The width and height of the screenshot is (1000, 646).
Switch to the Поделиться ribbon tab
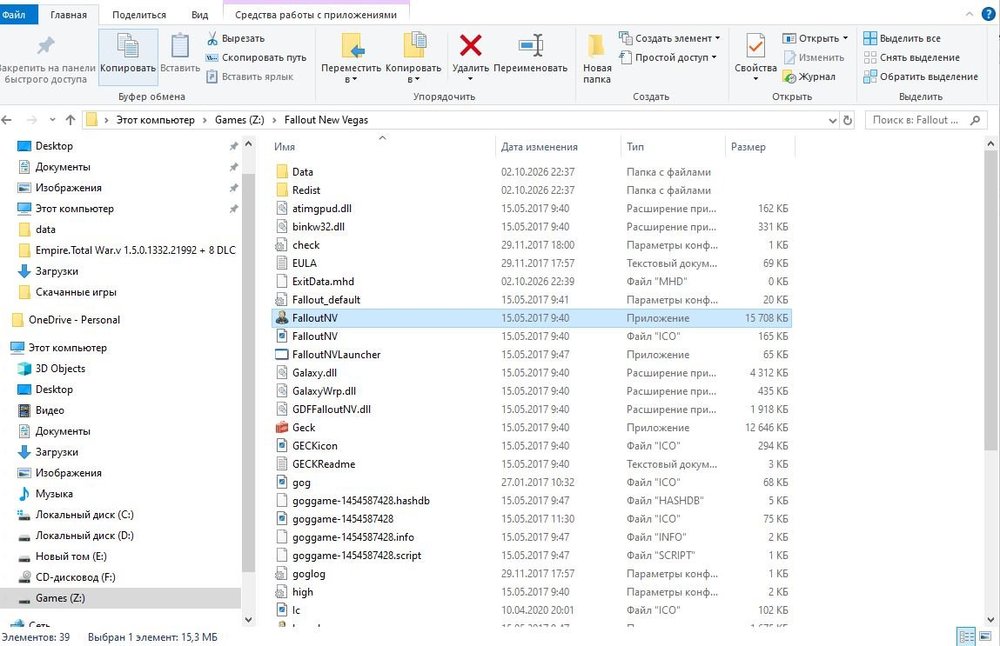tap(139, 15)
